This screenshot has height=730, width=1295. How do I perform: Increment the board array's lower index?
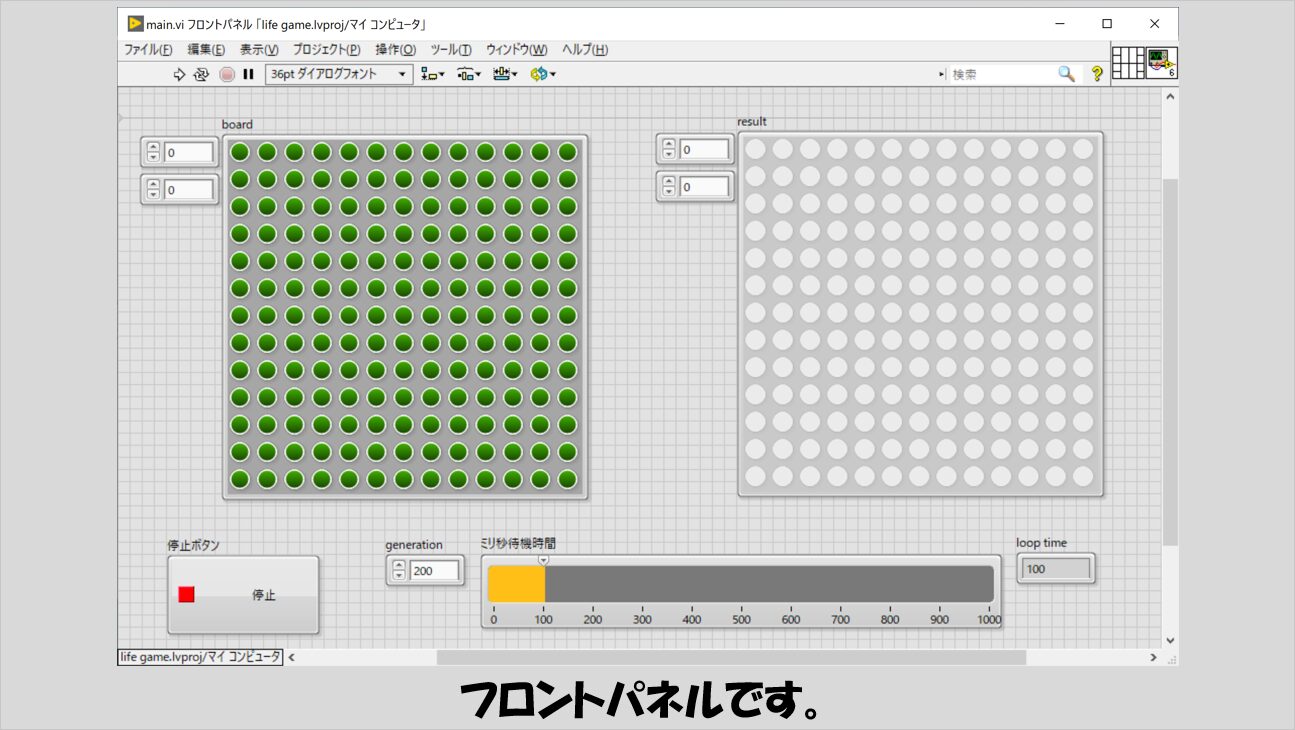[x=153, y=184]
